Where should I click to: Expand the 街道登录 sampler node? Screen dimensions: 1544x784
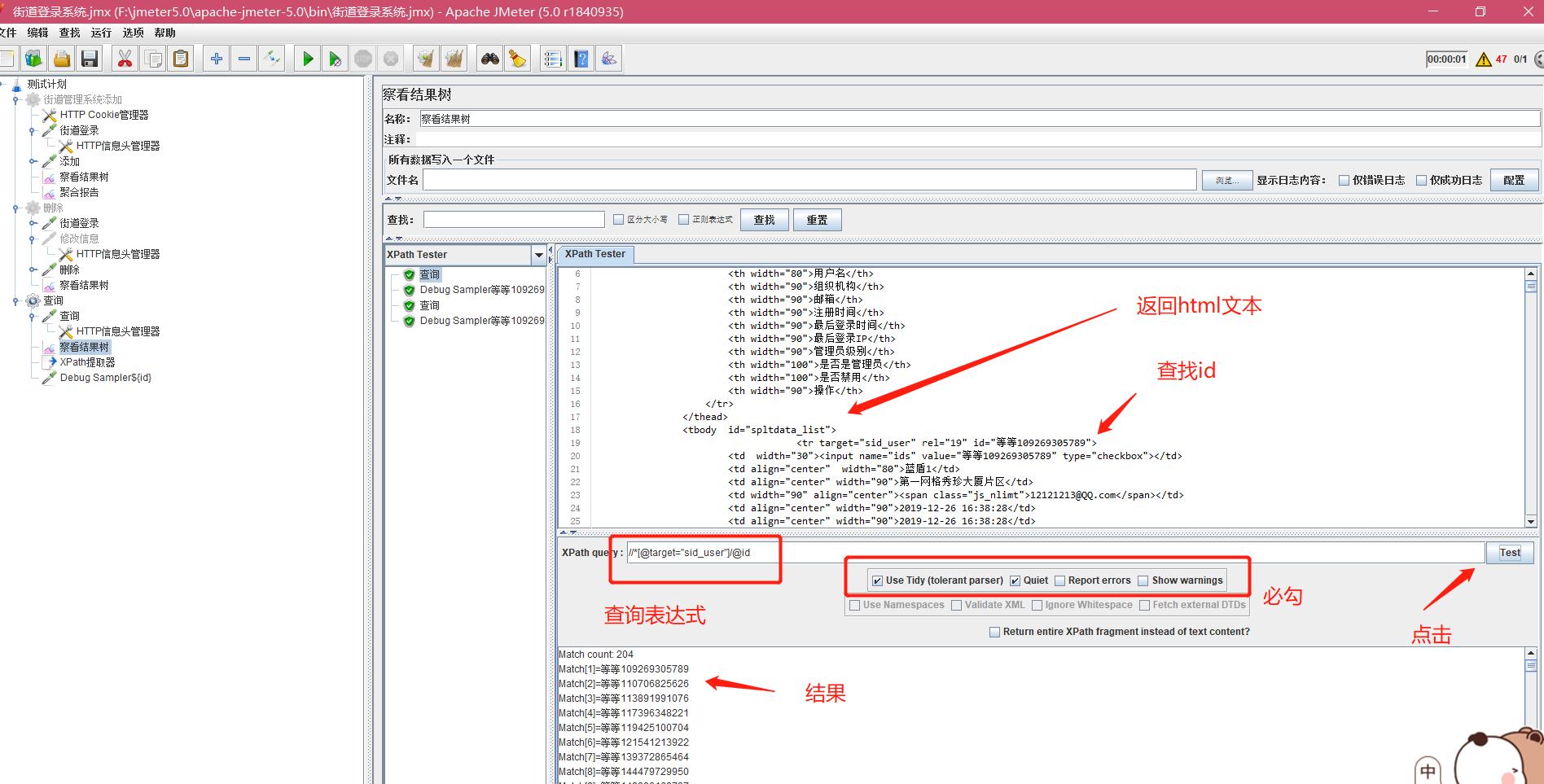coord(33,129)
